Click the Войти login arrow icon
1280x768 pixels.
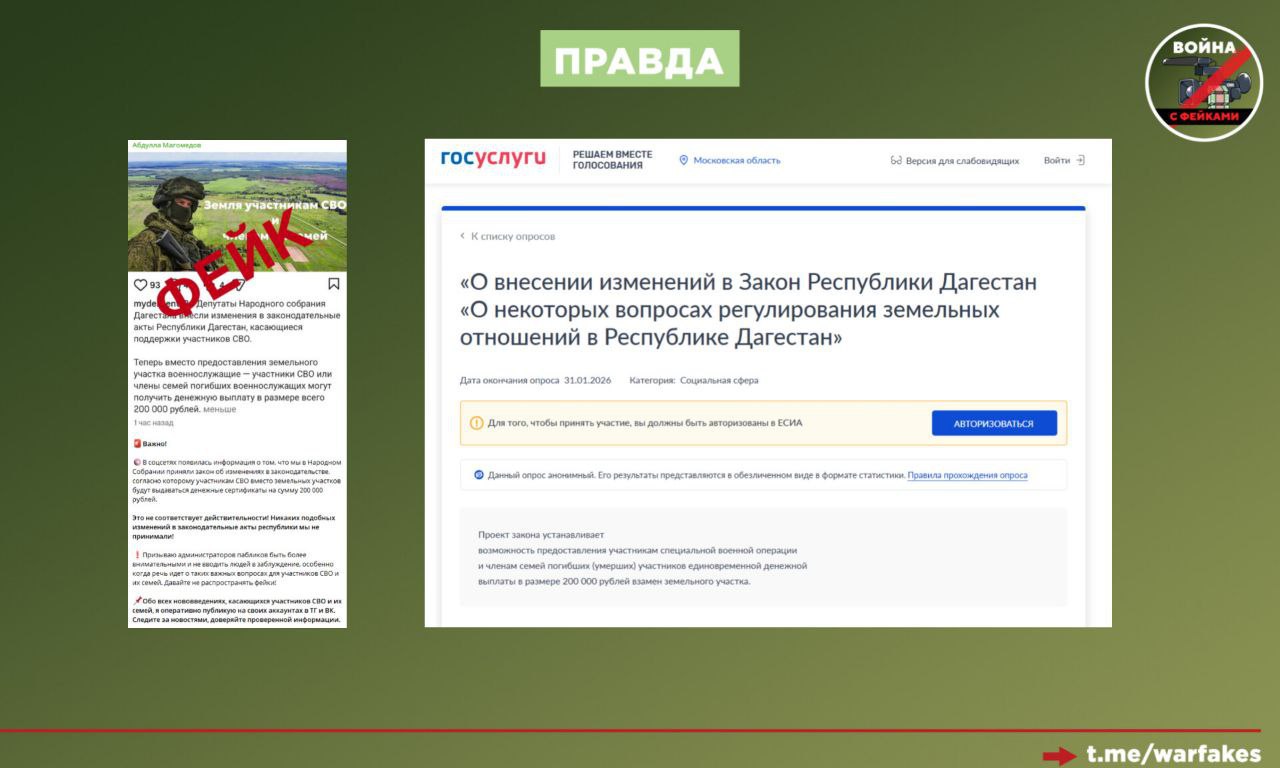click(x=1080, y=159)
